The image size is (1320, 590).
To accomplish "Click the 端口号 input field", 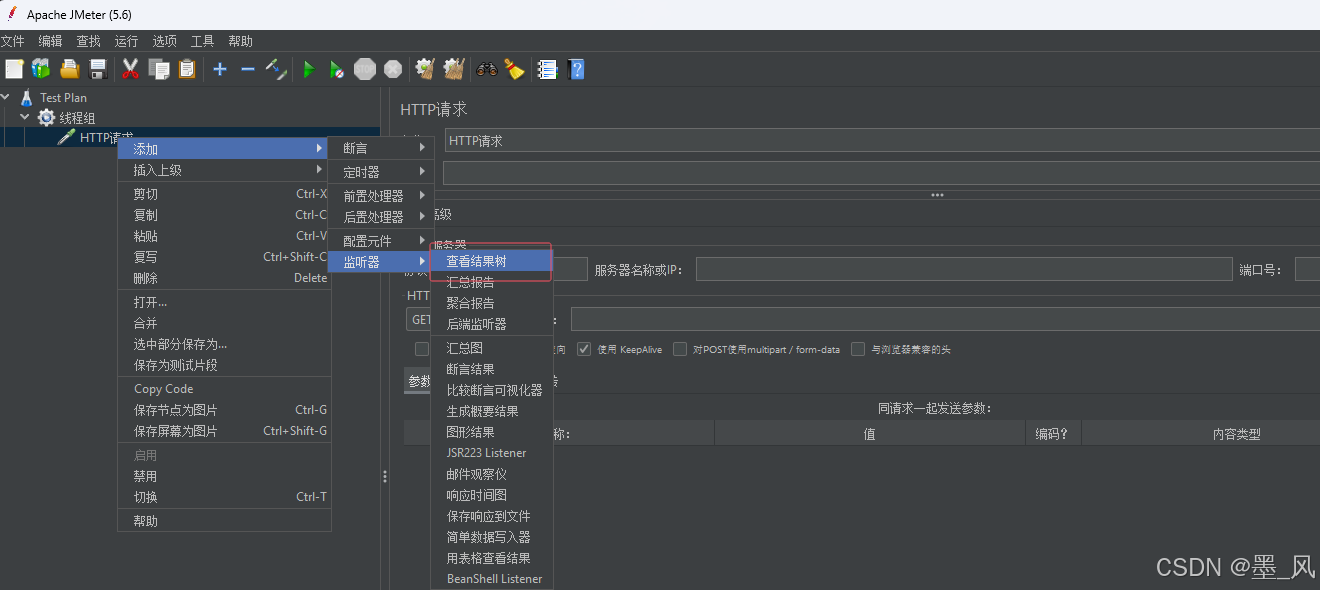I will click(1307, 269).
